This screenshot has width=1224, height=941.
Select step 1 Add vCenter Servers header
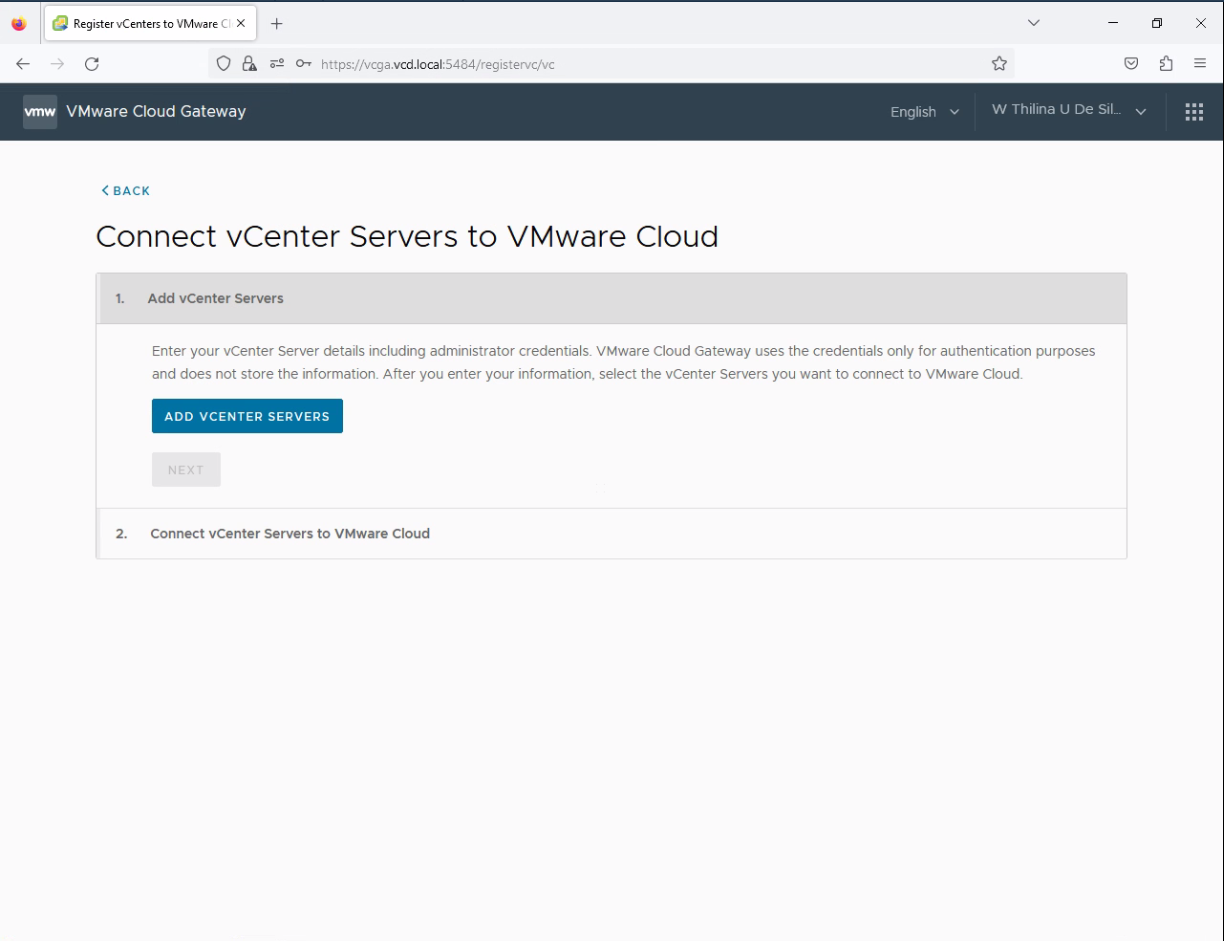point(216,299)
